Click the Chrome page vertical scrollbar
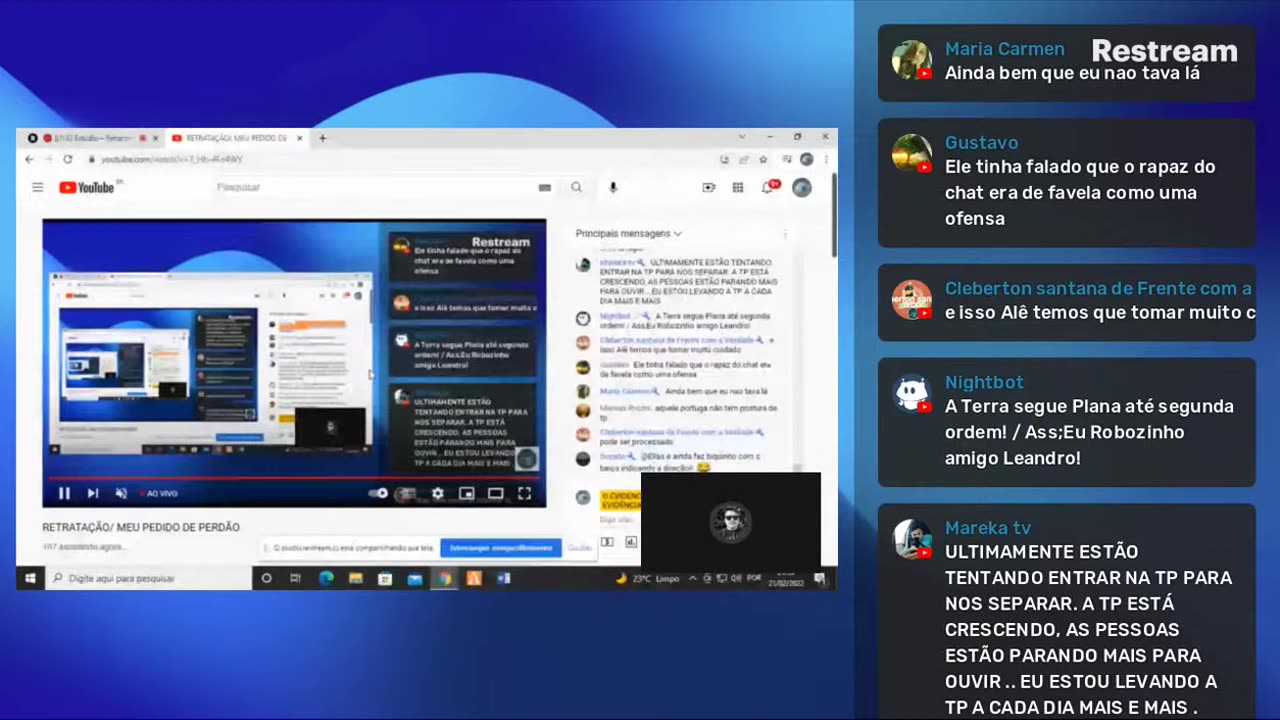The image size is (1280, 720). point(834,215)
